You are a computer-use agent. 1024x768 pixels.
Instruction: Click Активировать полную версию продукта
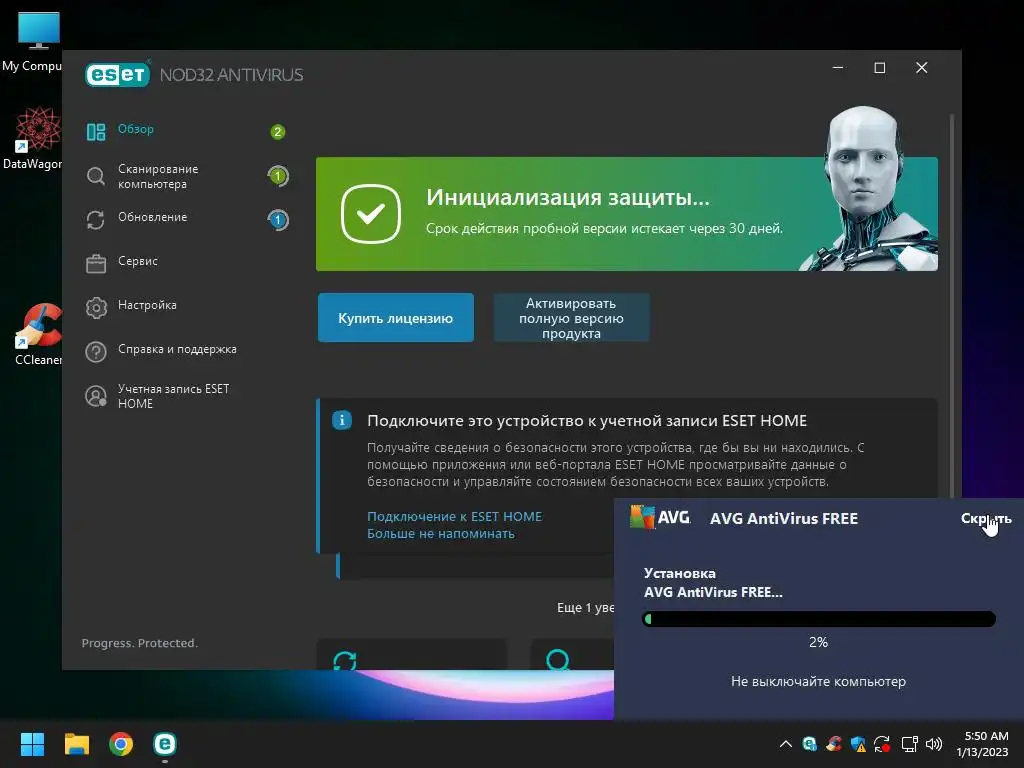[x=571, y=317]
